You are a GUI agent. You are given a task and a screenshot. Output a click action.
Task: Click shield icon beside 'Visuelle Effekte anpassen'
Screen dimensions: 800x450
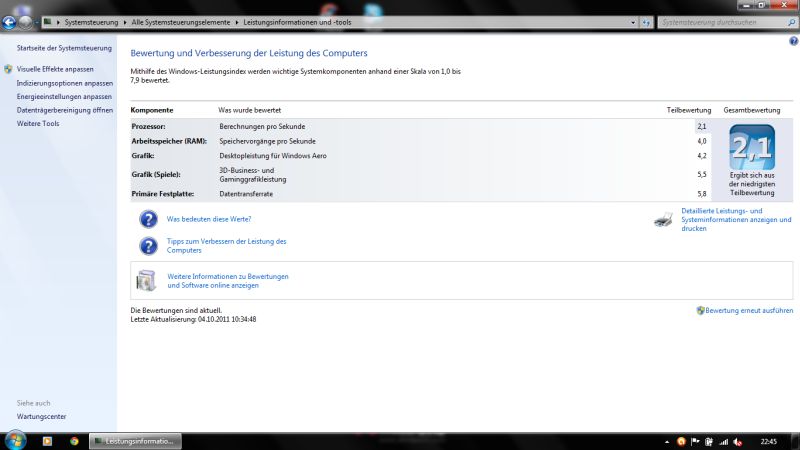click(8, 69)
